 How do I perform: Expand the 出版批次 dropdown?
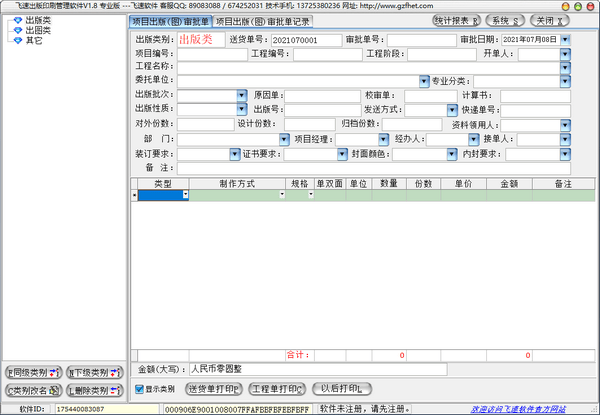pos(242,96)
